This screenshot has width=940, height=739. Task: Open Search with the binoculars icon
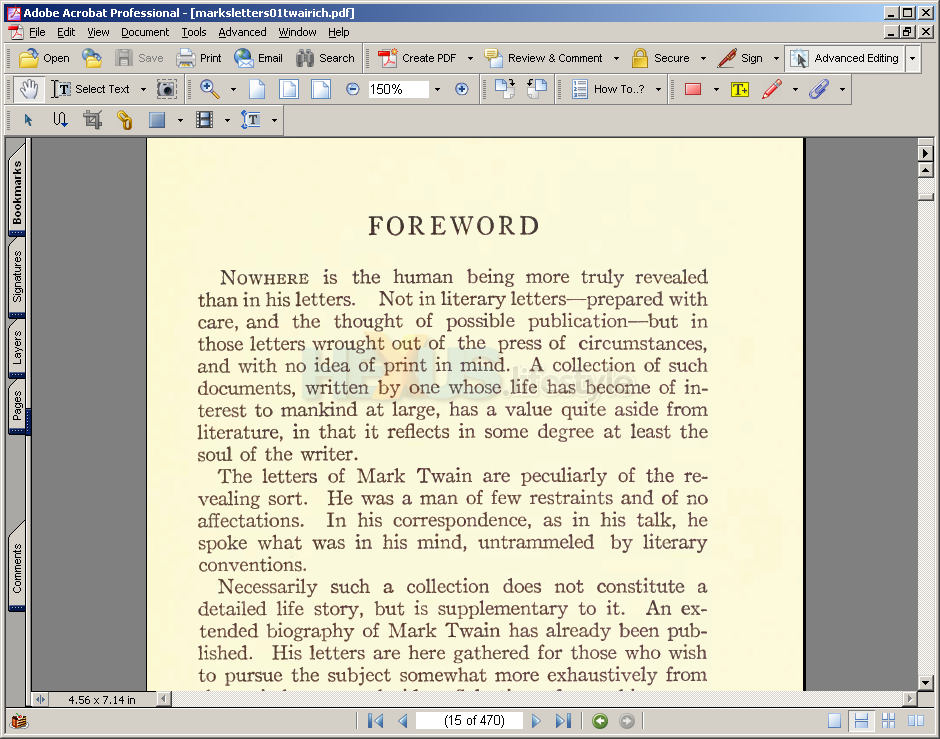(x=325, y=58)
